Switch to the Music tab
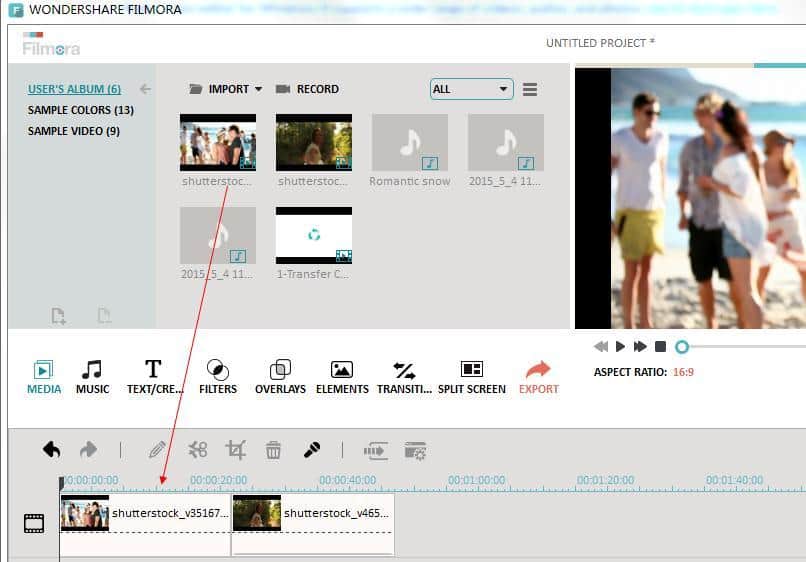806x562 pixels. point(92,377)
